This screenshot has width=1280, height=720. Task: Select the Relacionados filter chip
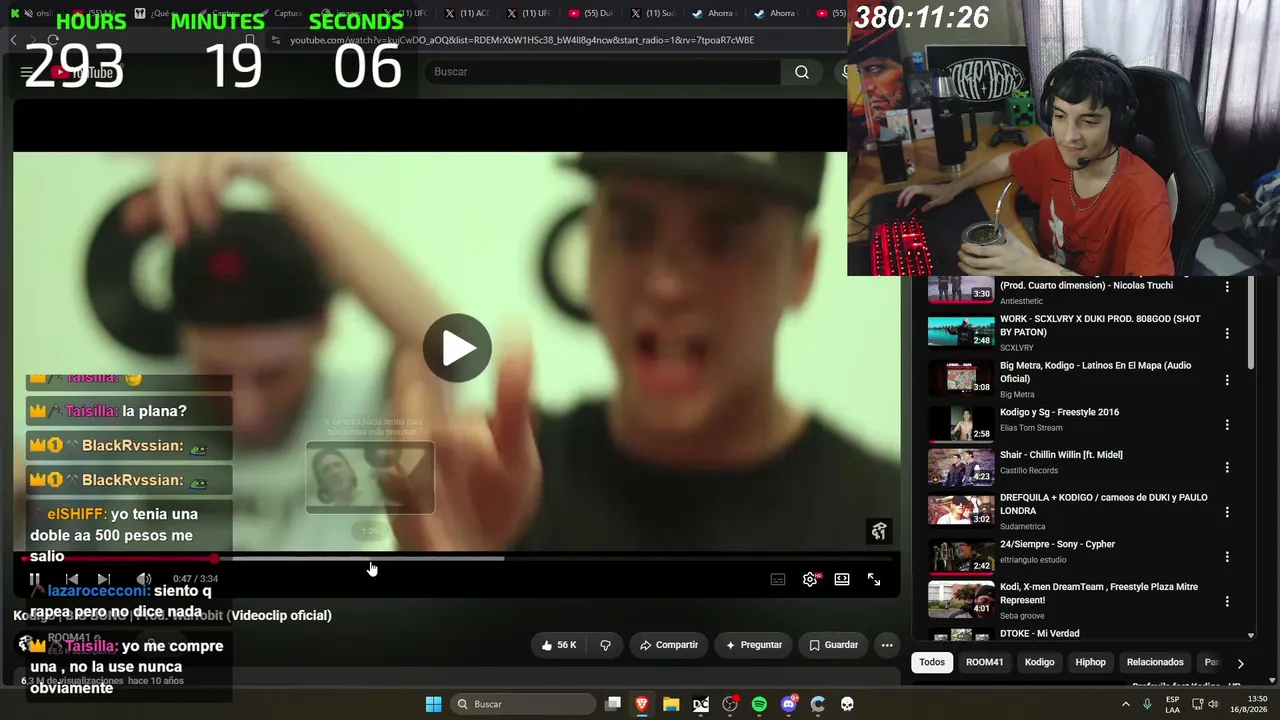pos(1155,662)
